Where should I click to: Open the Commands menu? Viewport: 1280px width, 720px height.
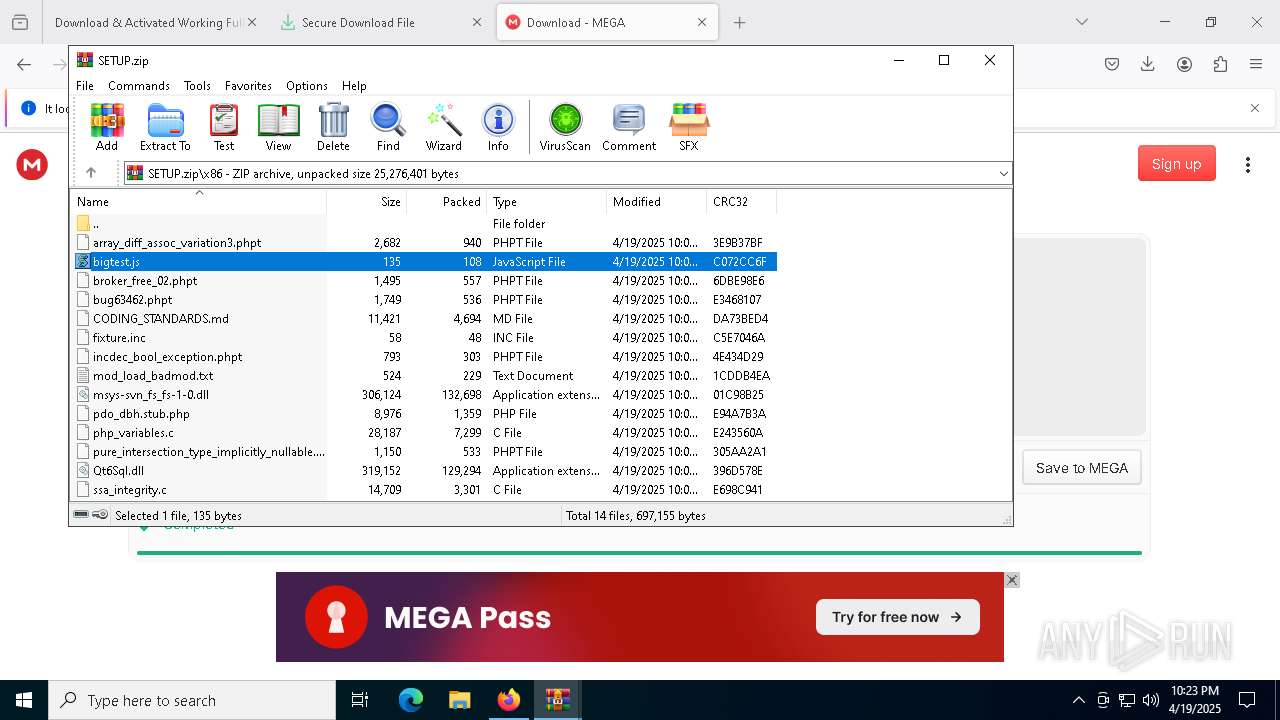pyautogui.click(x=139, y=86)
